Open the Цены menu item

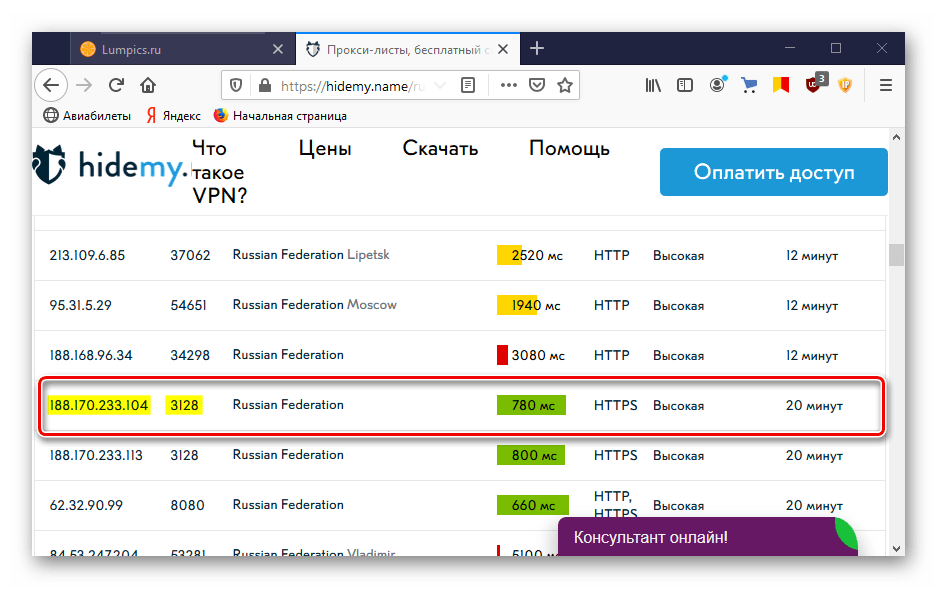(x=325, y=149)
